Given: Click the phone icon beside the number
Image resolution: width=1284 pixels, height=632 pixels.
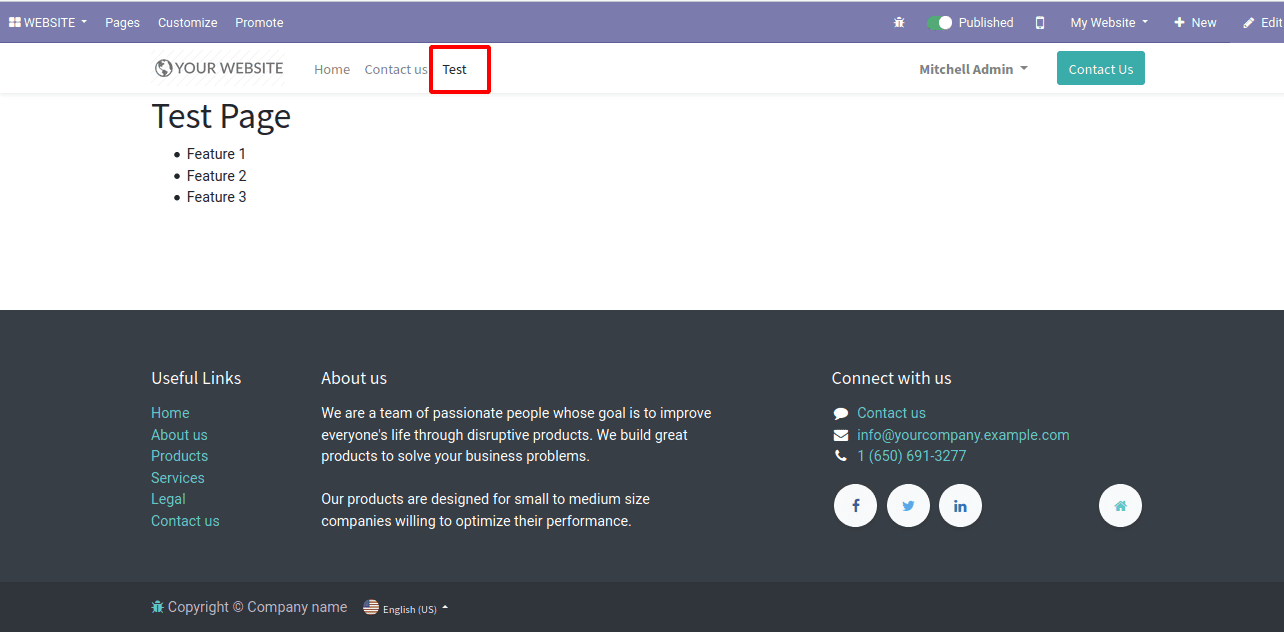Looking at the screenshot, I should [x=840, y=456].
